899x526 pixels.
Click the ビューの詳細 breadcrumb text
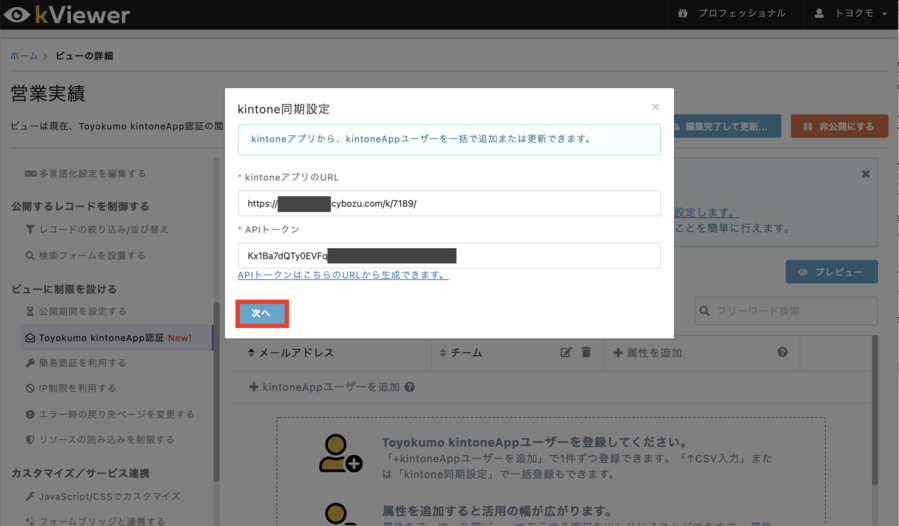click(x=84, y=56)
